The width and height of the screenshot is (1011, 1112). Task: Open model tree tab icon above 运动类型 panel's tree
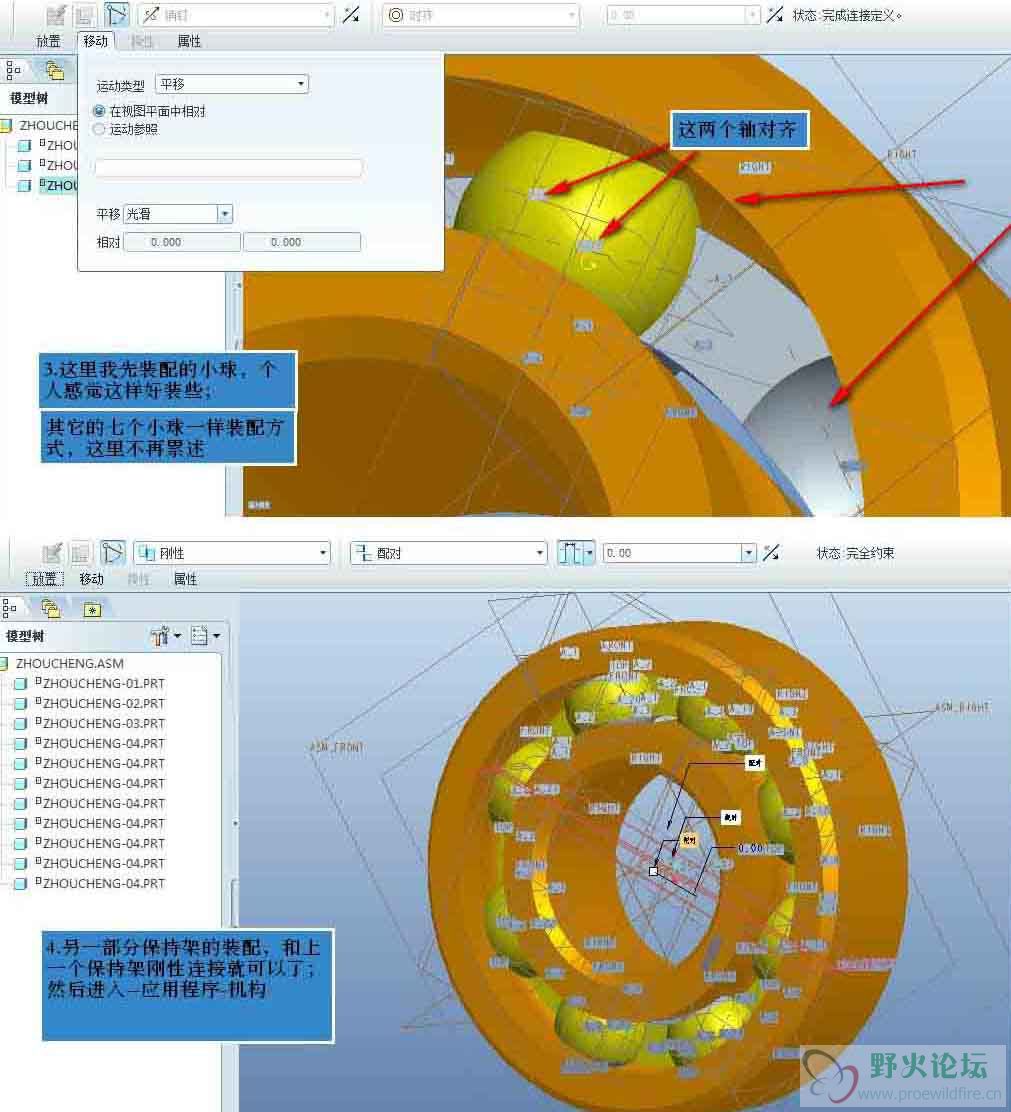tap(13, 70)
